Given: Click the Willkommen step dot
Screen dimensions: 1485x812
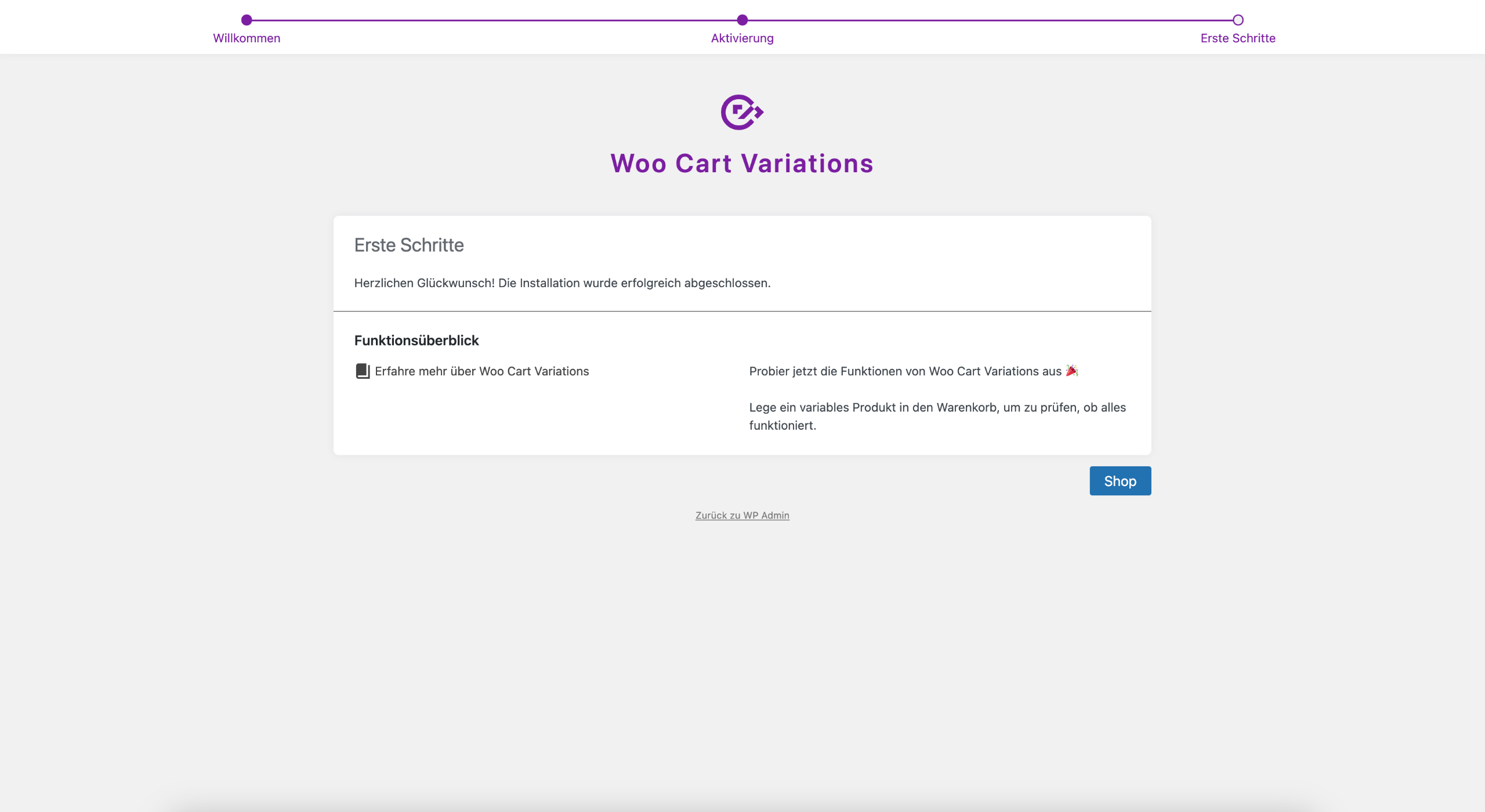Looking at the screenshot, I should pos(247,20).
